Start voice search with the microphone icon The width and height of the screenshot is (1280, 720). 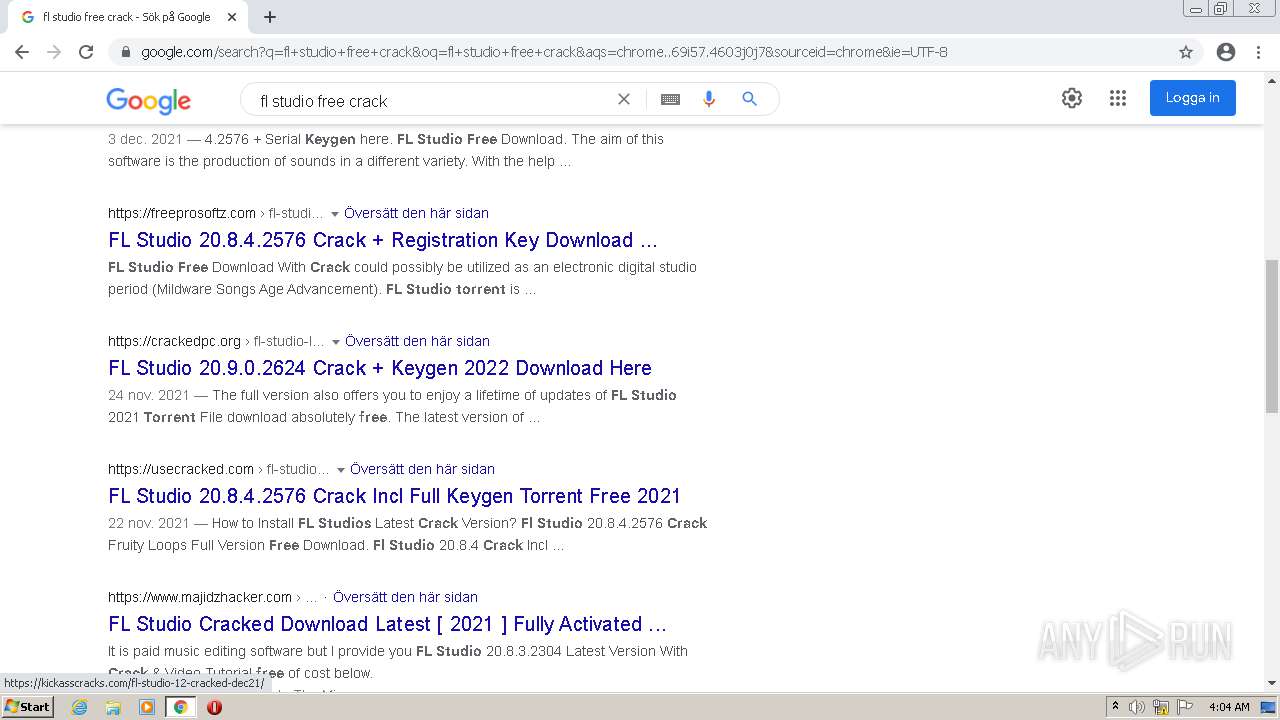coord(709,99)
